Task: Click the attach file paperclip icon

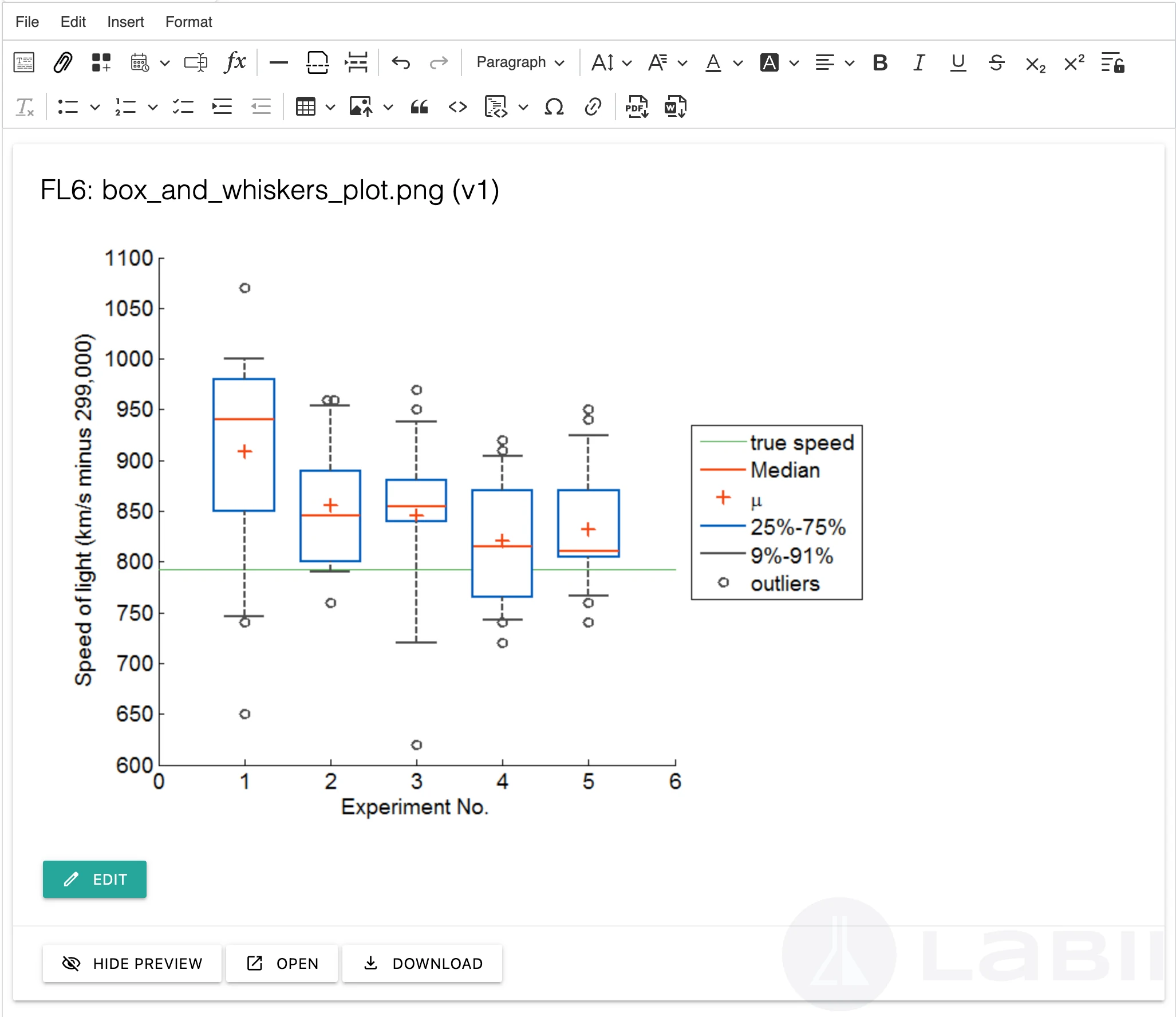Action: pos(62,62)
